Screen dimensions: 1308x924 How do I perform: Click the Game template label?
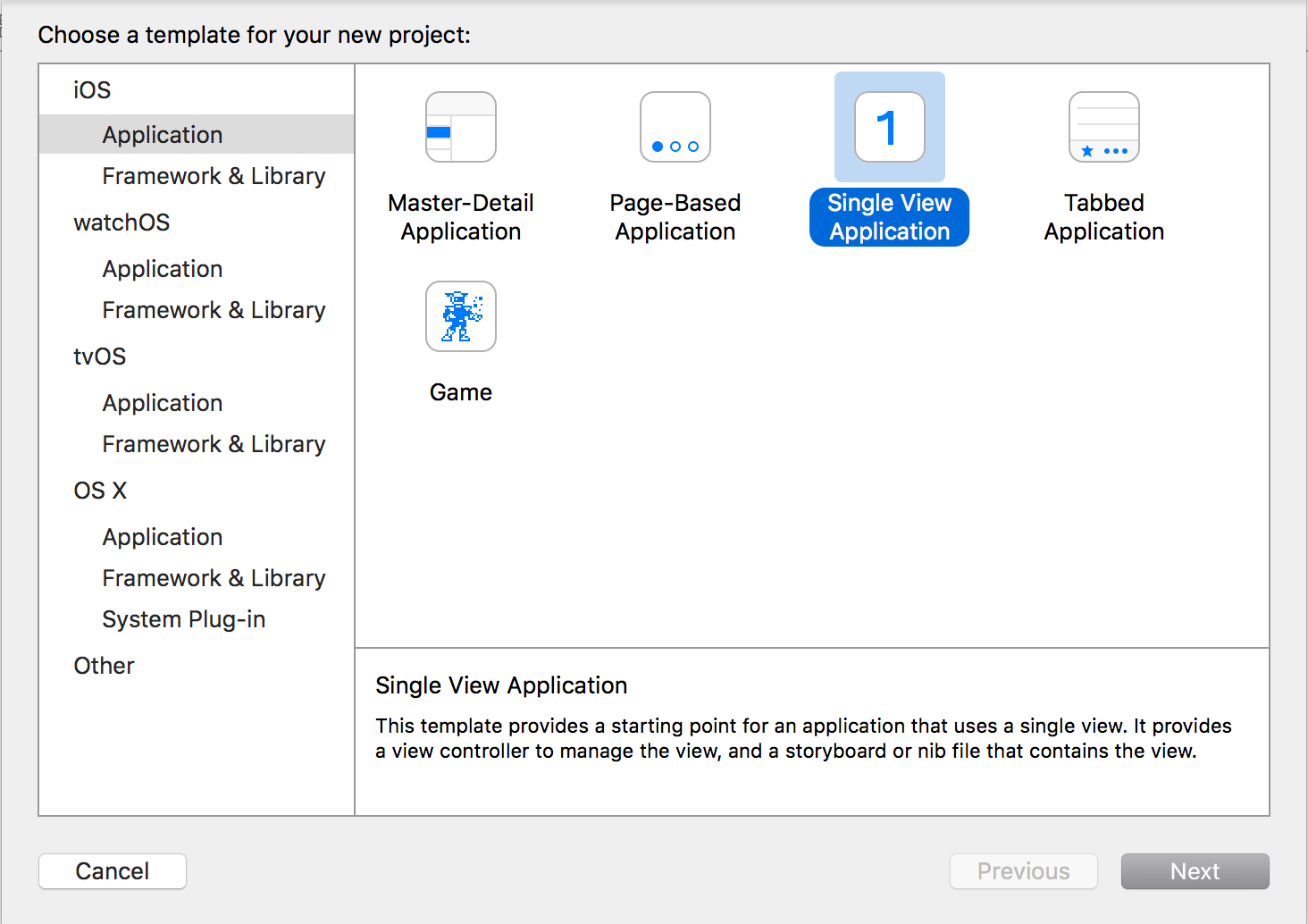click(461, 392)
